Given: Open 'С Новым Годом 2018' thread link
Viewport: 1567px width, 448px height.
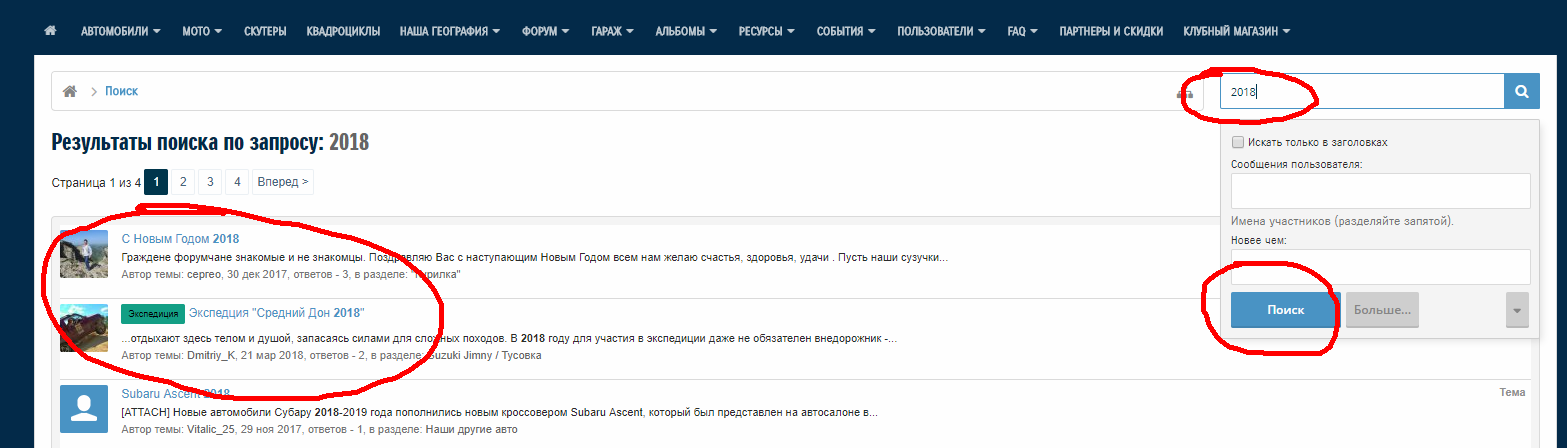Looking at the screenshot, I should (x=180, y=239).
